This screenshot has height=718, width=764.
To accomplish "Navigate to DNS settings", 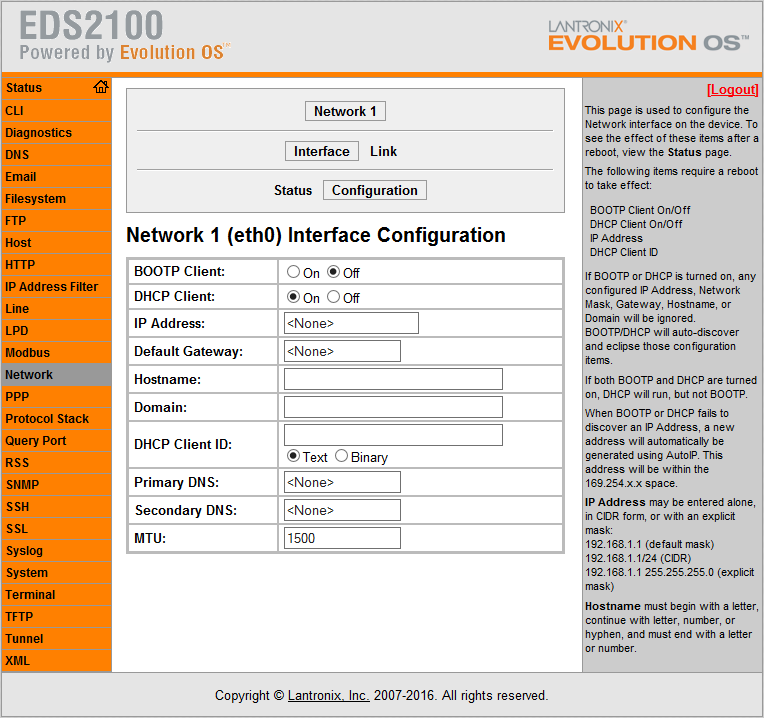I will click(x=57, y=154).
